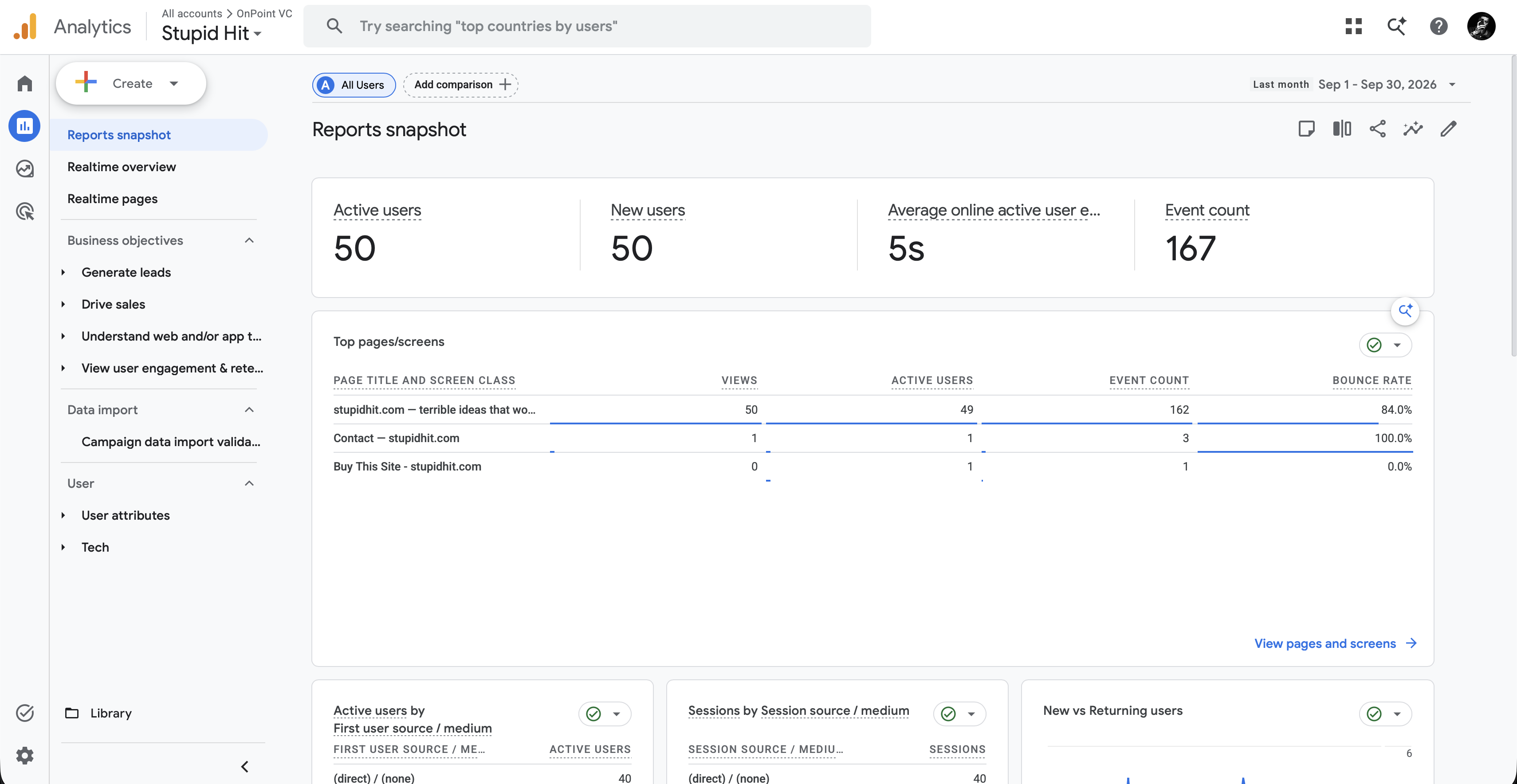Open the Admin gear icon
Screen dimensions: 1517x784
25,755
